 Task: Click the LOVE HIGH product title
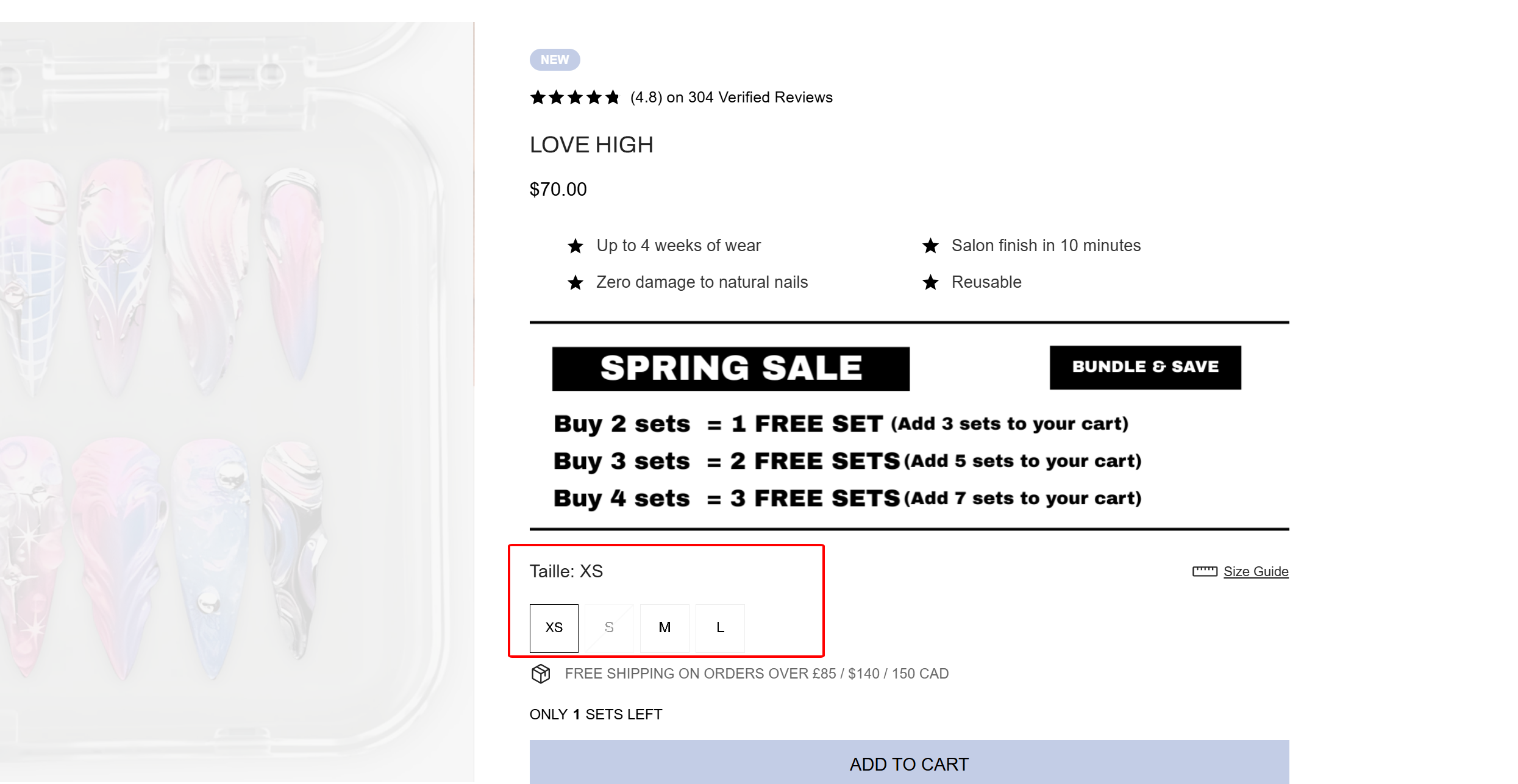coord(591,145)
